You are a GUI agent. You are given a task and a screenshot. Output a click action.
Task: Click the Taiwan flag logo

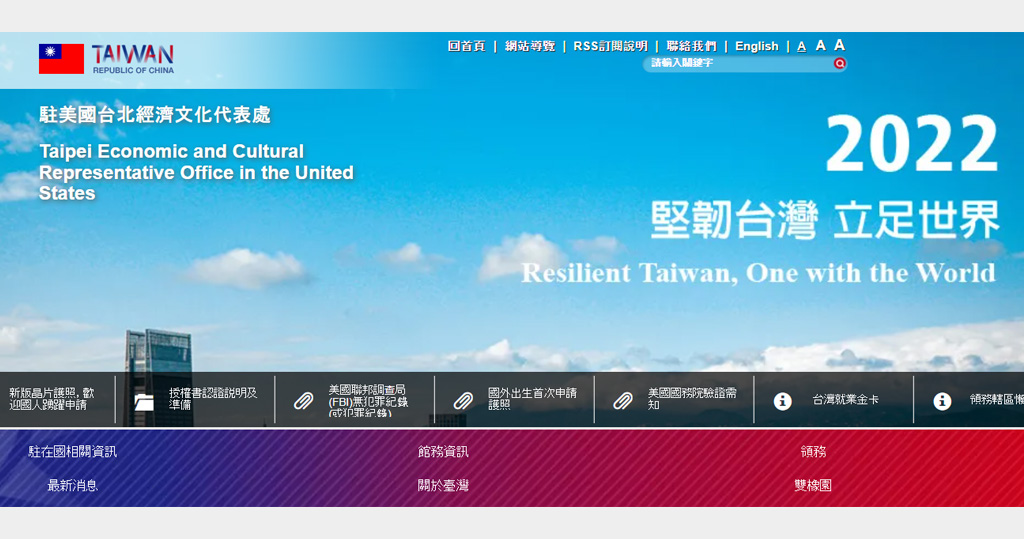tap(61, 59)
